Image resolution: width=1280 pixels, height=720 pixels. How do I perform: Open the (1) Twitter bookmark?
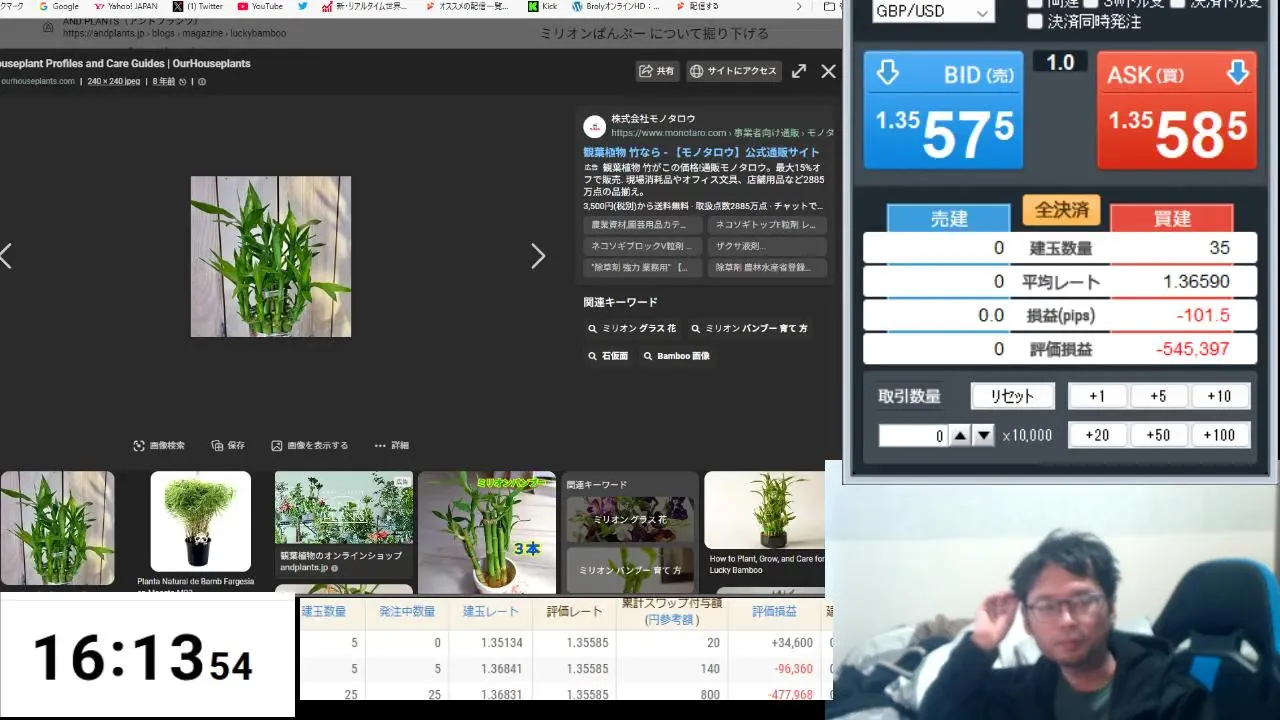[x=197, y=6]
